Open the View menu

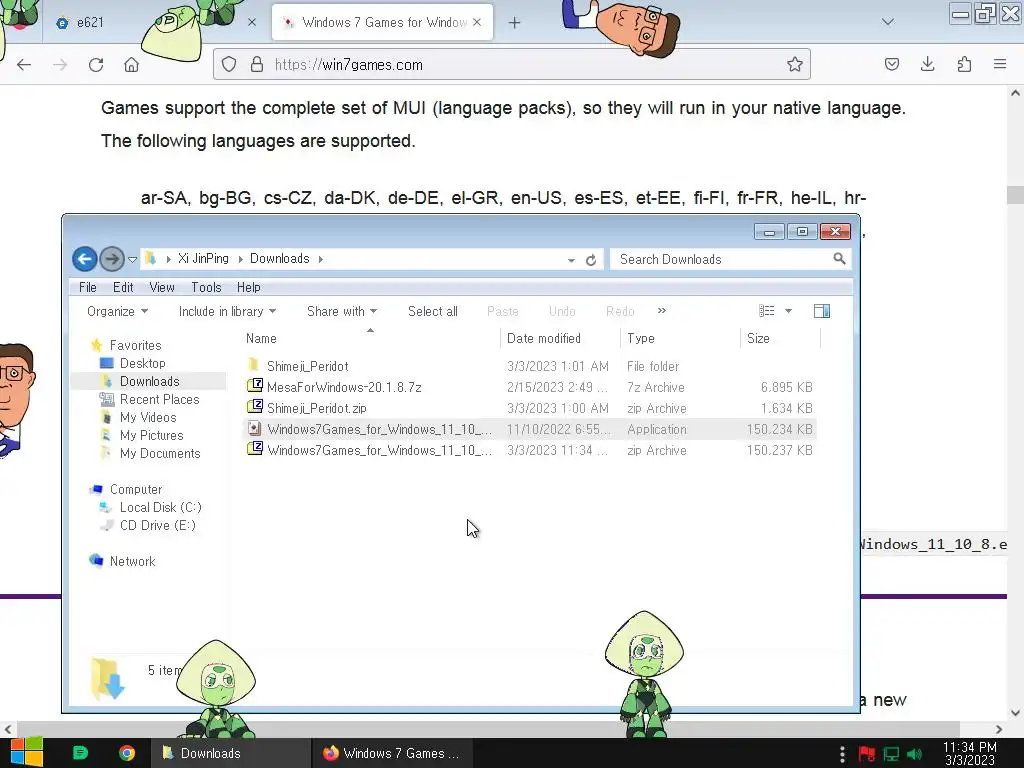pyautogui.click(x=161, y=287)
